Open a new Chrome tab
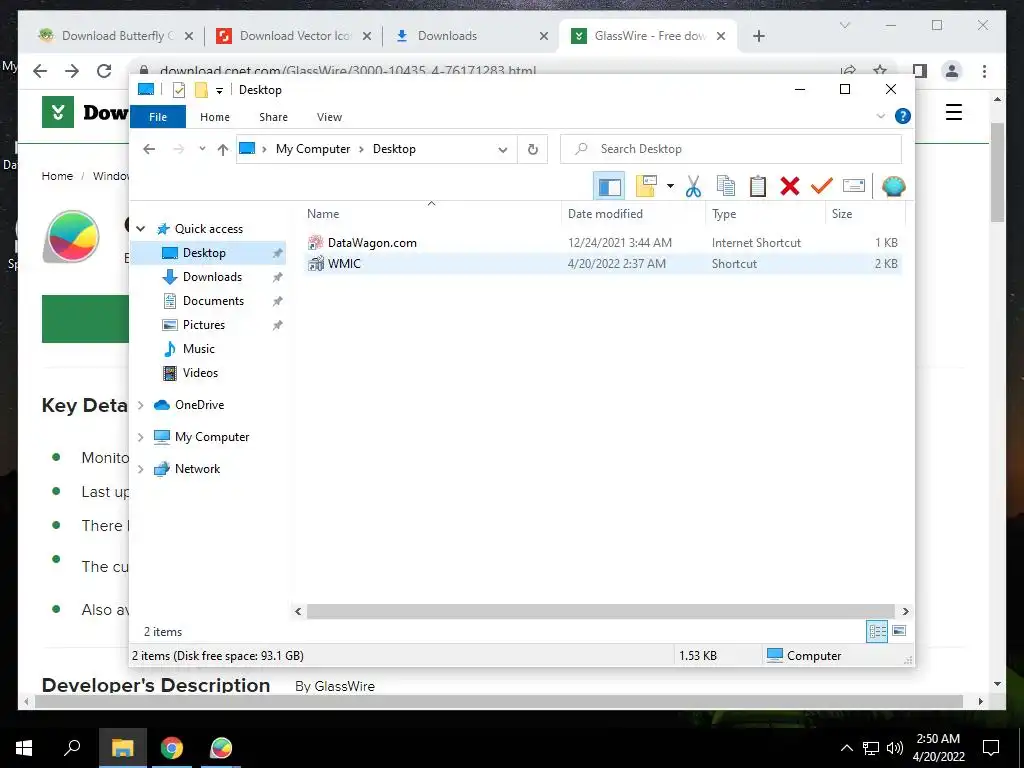Viewport: 1024px width, 768px height. tap(758, 36)
